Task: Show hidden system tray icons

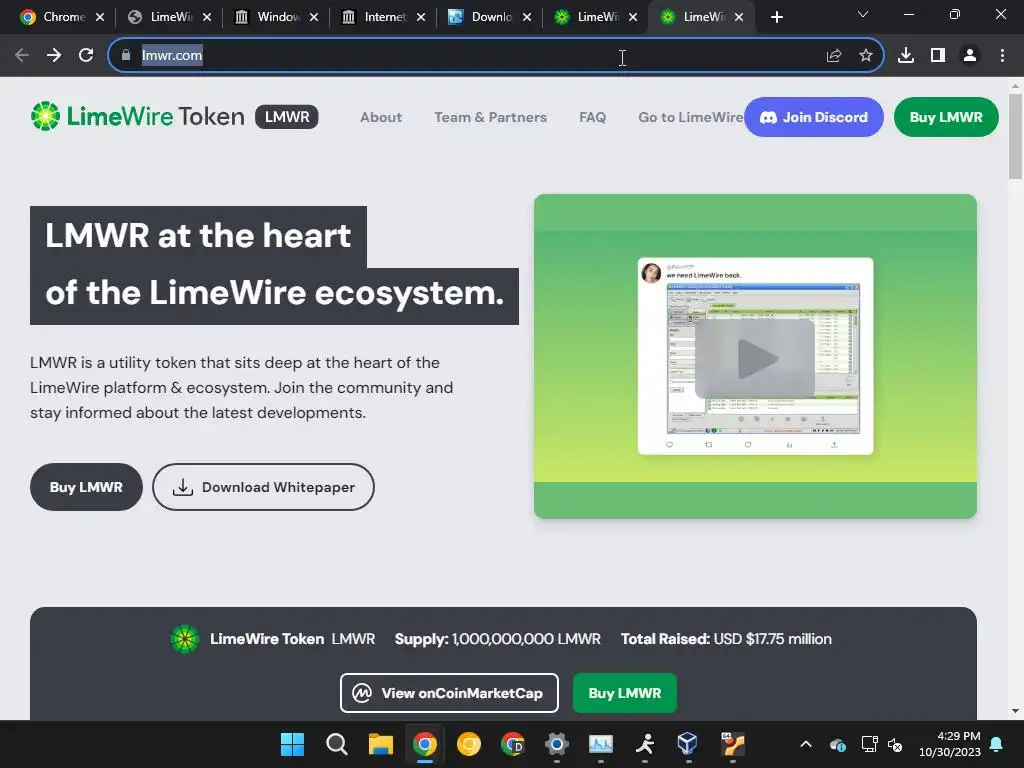Action: coord(806,744)
